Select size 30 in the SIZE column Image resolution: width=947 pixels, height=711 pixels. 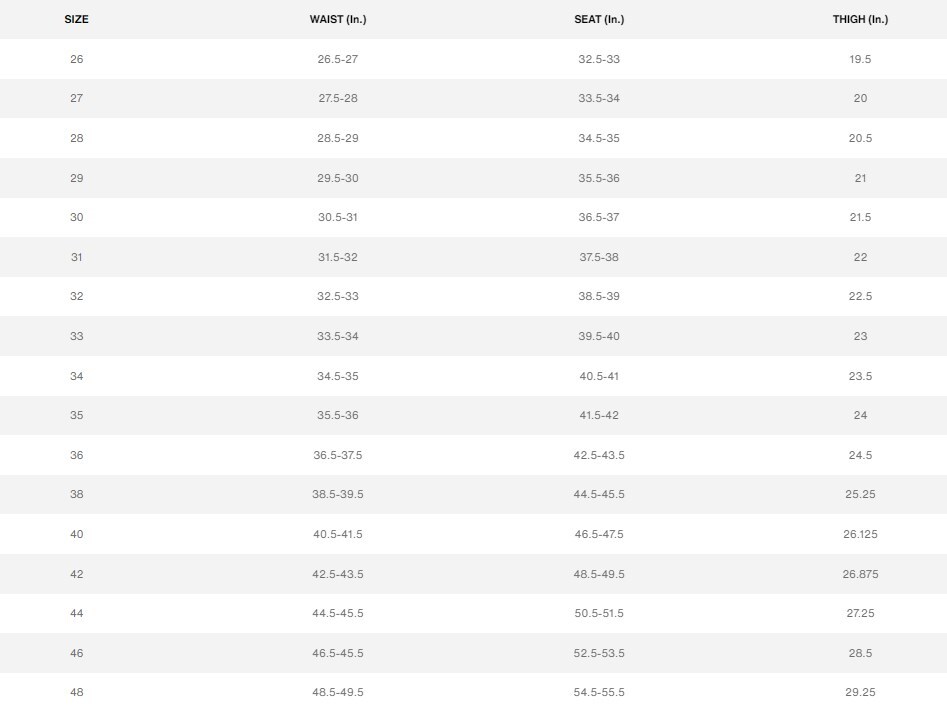point(77,217)
